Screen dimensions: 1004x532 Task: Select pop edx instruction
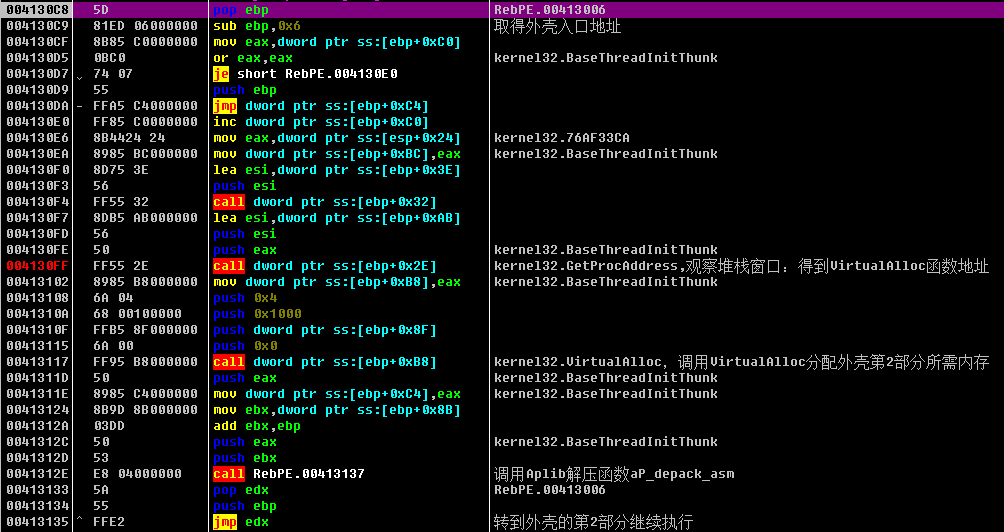[241, 490]
